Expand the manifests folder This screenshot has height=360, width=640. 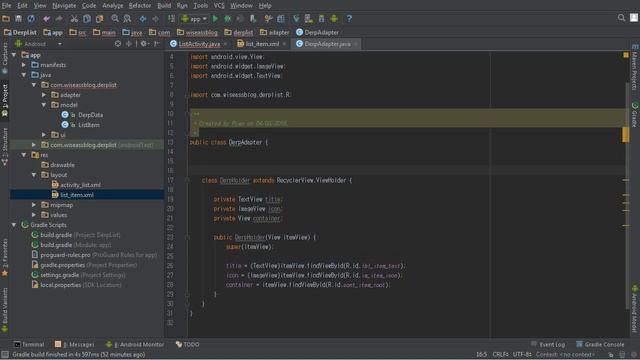[24, 65]
